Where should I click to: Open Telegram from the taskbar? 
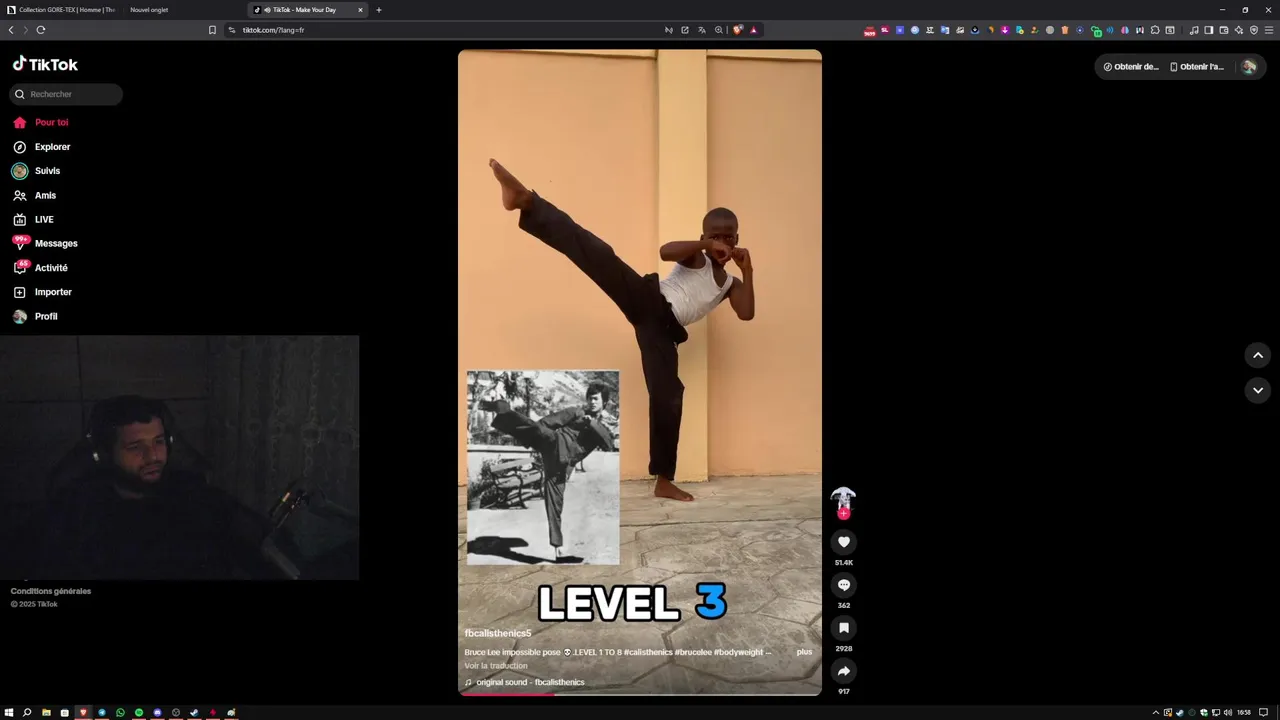[x=102, y=712]
